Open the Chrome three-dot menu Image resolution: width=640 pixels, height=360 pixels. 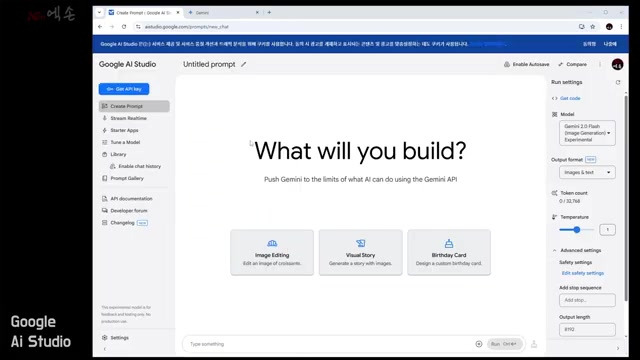(x=621, y=27)
